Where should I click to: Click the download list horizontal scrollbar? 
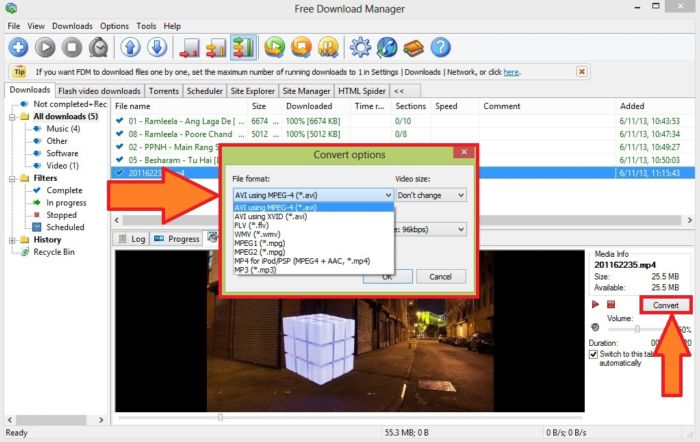(x=402, y=220)
